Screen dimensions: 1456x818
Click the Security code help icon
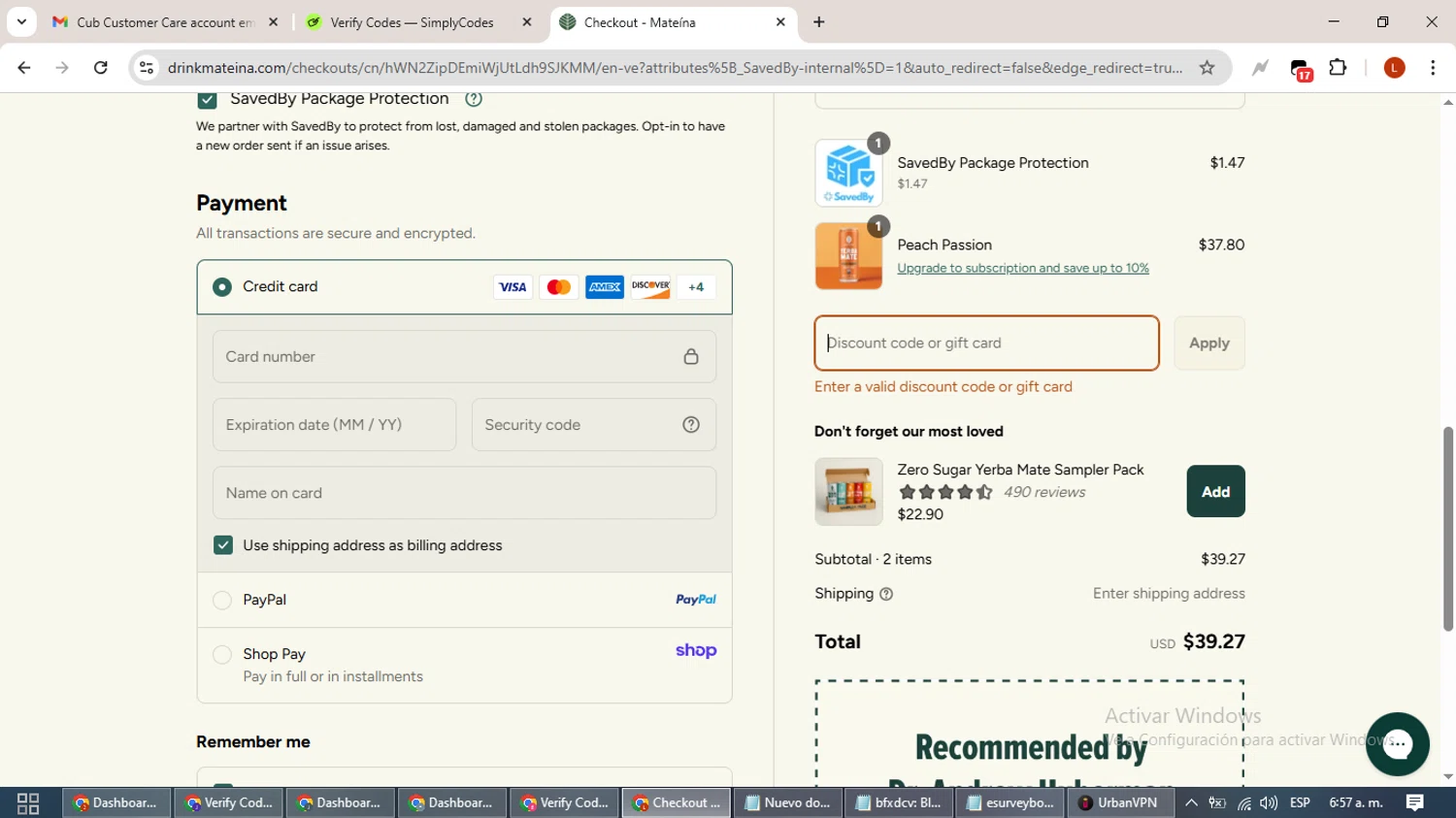pos(691,425)
